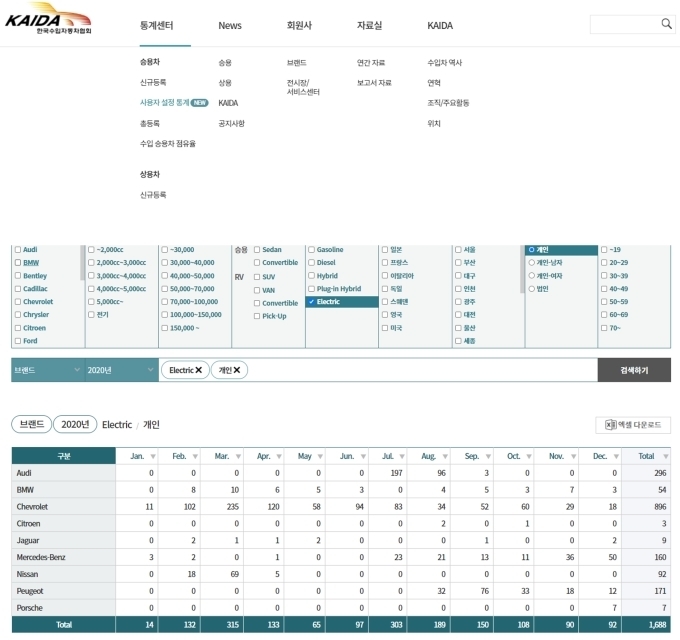Sort by Apr. column arrow
This screenshot has width=680, height=640.
pos(279,457)
